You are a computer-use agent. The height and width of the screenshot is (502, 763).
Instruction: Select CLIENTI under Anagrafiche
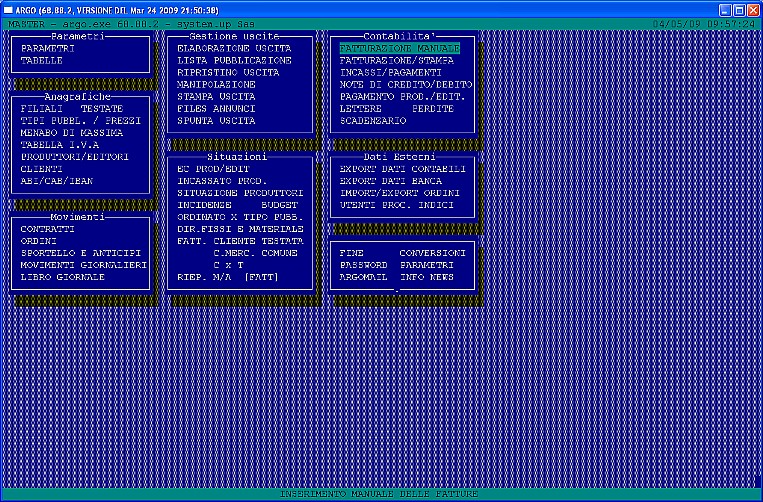coord(41,168)
